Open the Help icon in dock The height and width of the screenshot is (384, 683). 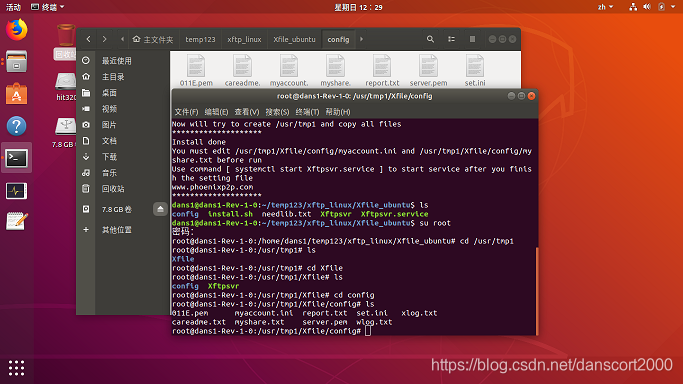(x=17, y=126)
